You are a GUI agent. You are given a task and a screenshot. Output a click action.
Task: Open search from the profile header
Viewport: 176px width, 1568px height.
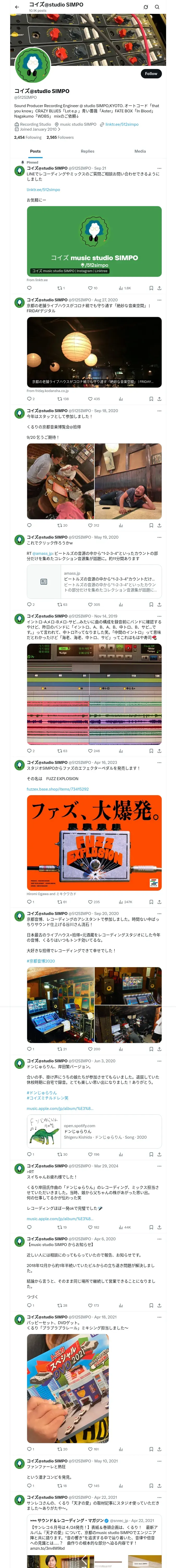point(157,7)
